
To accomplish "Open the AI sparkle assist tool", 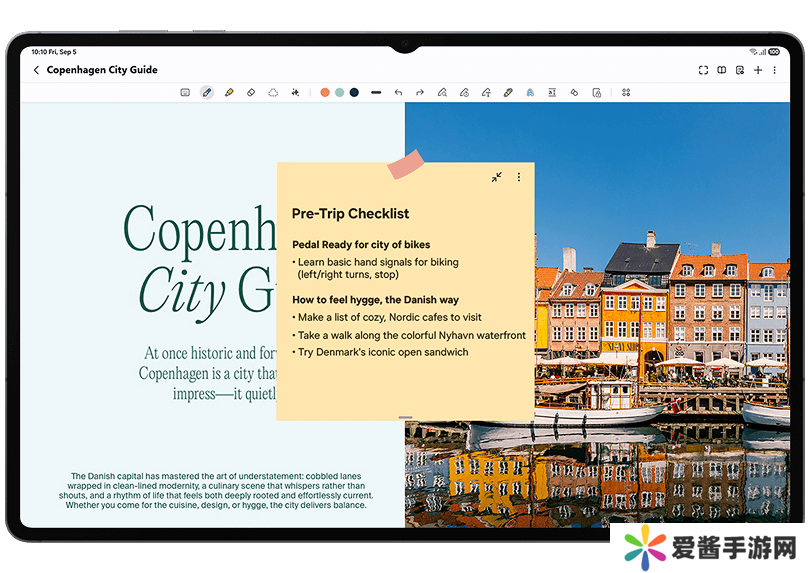I will 295,92.
